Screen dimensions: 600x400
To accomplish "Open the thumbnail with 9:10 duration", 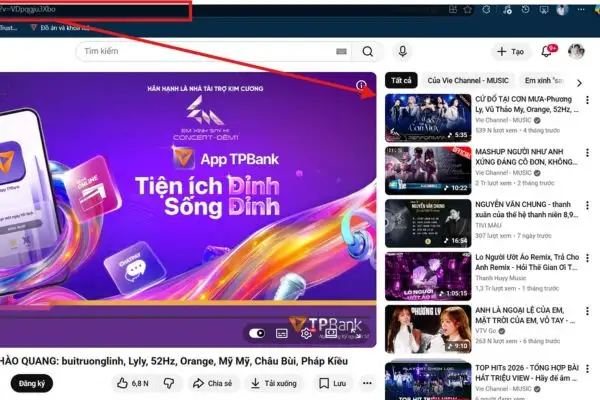I will tap(428, 329).
